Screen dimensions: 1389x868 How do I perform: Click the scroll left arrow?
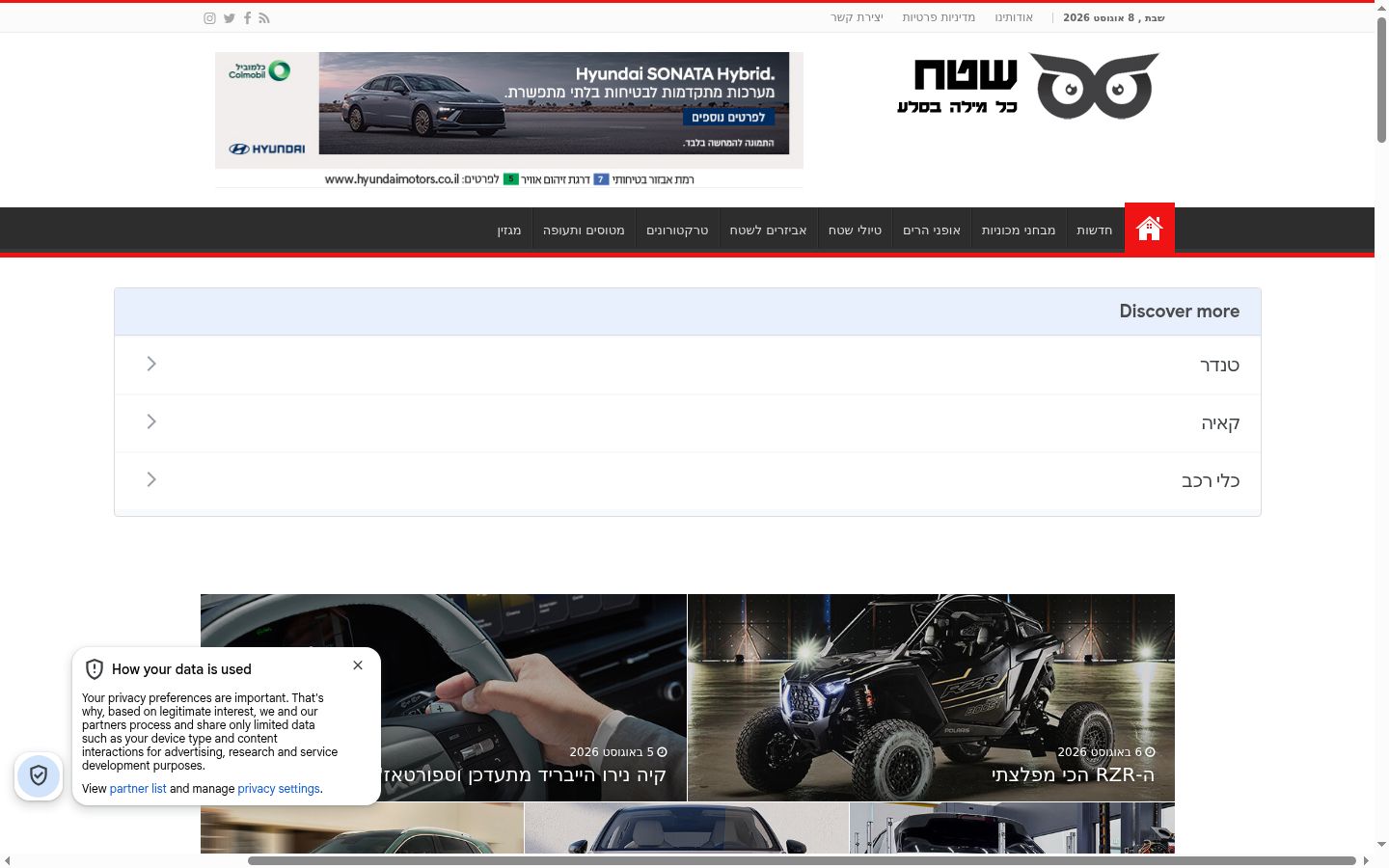[8, 860]
